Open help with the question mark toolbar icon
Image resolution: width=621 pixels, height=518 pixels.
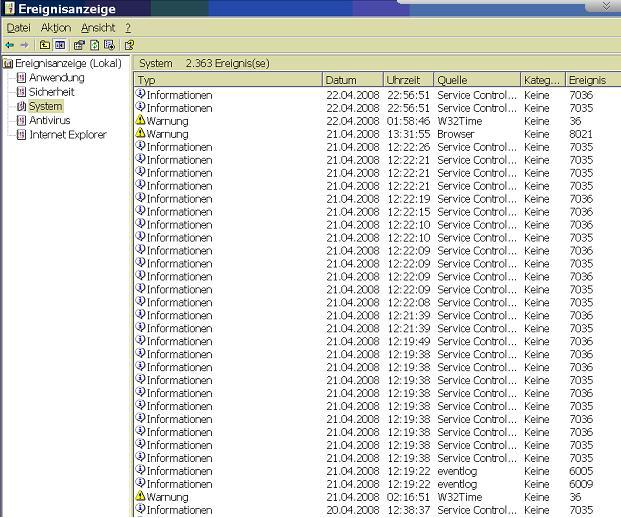point(129,45)
